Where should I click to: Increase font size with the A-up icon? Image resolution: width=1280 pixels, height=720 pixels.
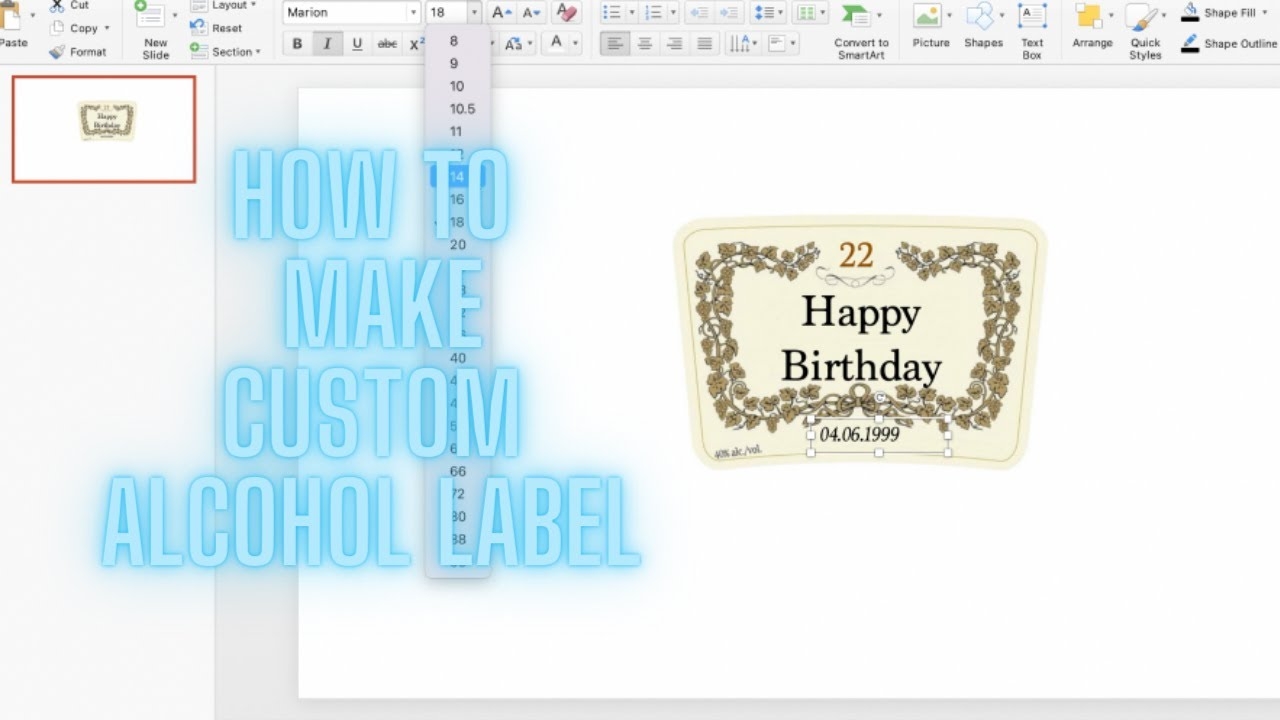(x=501, y=13)
